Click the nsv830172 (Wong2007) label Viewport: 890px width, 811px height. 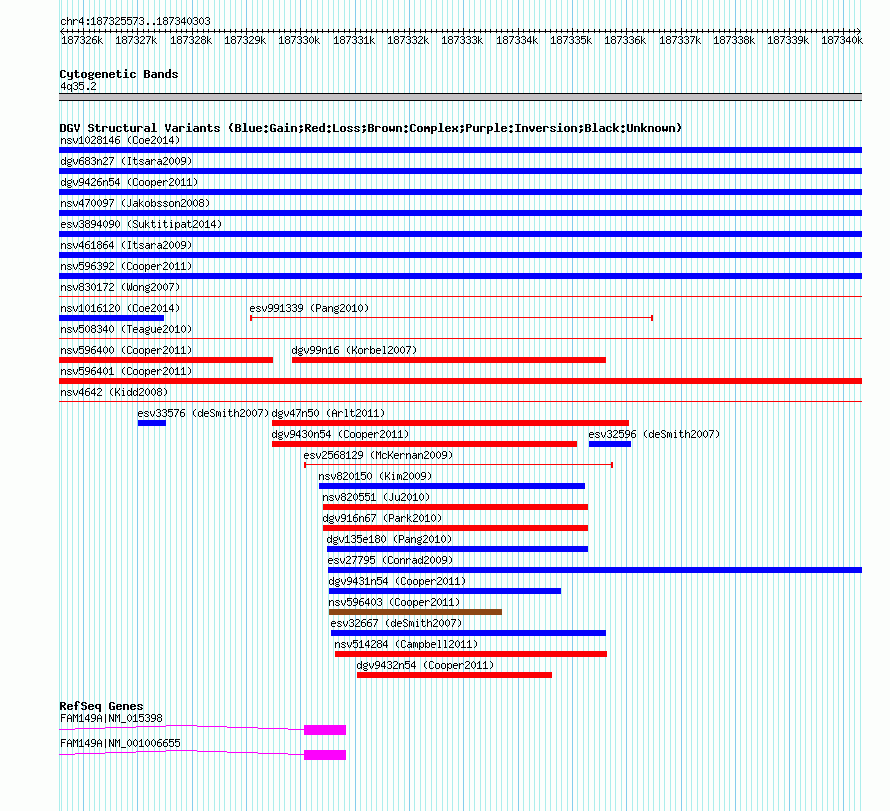(120, 287)
